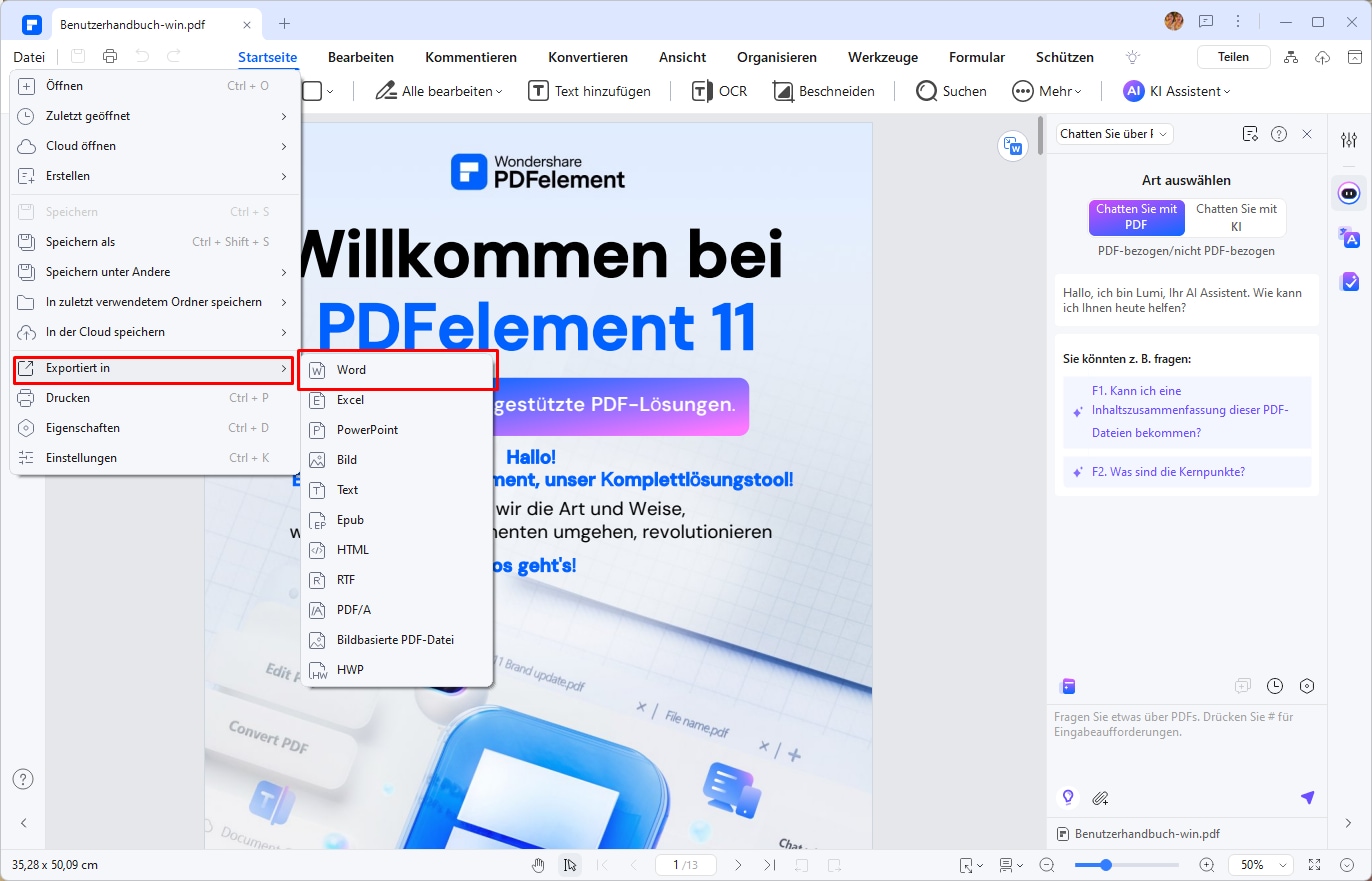Click suggestion F1 Inhaltszusammenfassung
The width and height of the screenshot is (1372, 881).
pos(1187,412)
